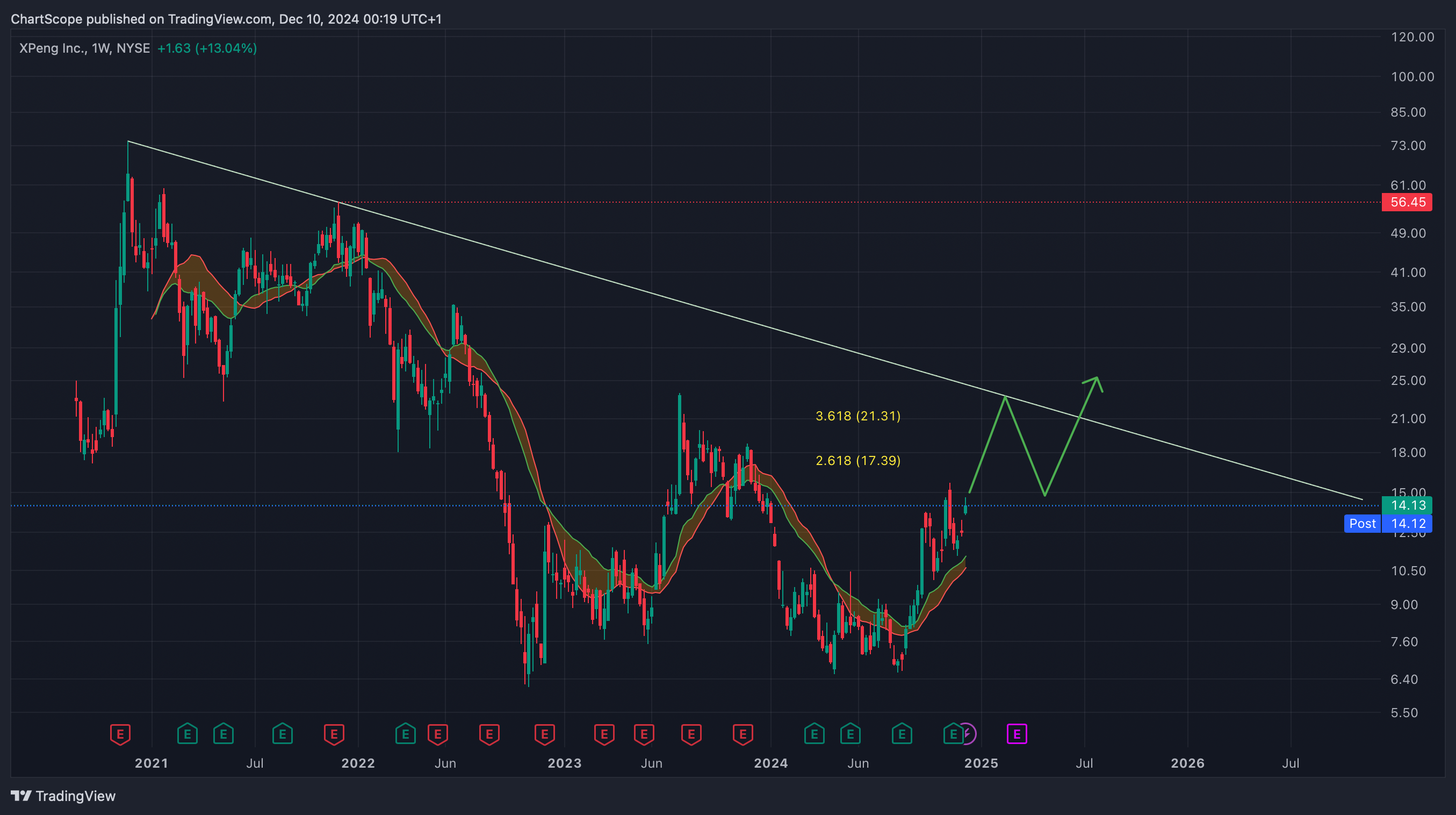Select the 2.618 (17.39) Fibonacci label
Viewport: 1456px width, 815px height.
[x=857, y=460]
